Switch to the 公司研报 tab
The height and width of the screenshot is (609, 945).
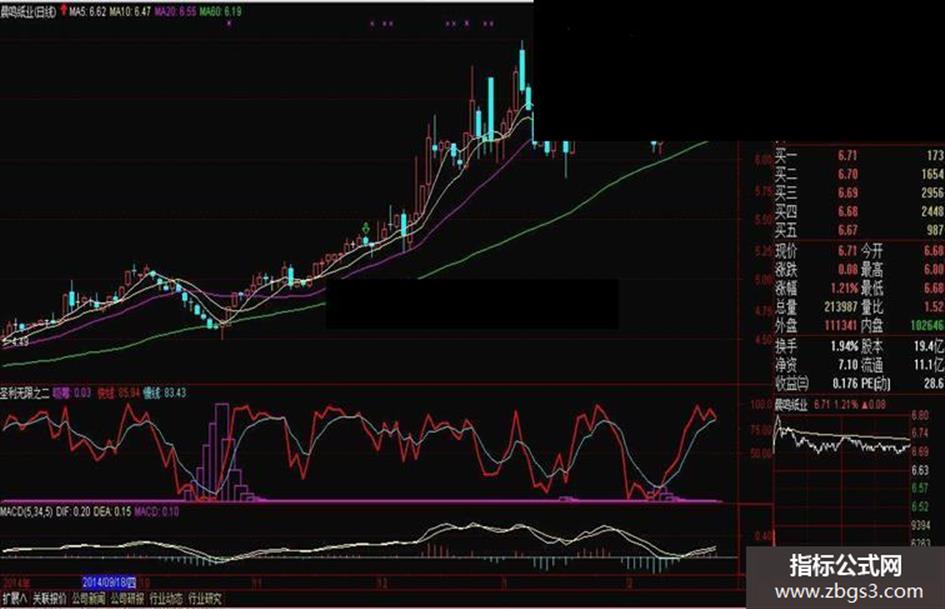(127, 599)
